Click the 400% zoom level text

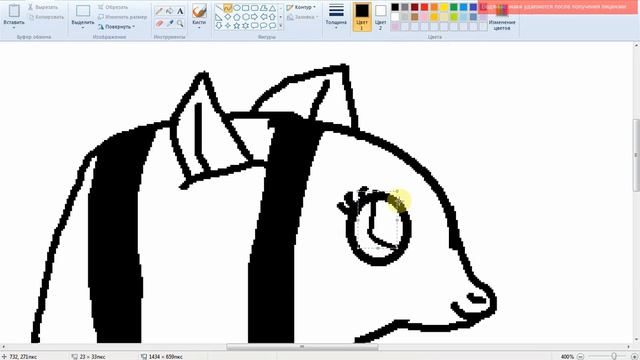click(x=567, y=357)
